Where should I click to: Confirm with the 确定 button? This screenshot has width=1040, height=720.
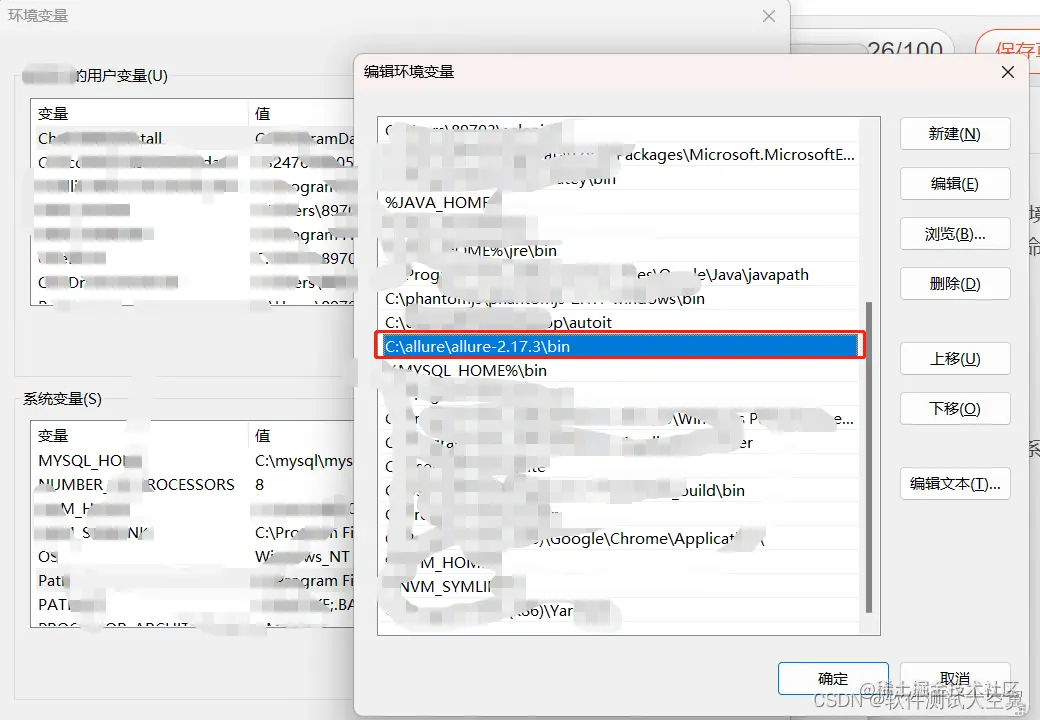click(x=833, y=678)
